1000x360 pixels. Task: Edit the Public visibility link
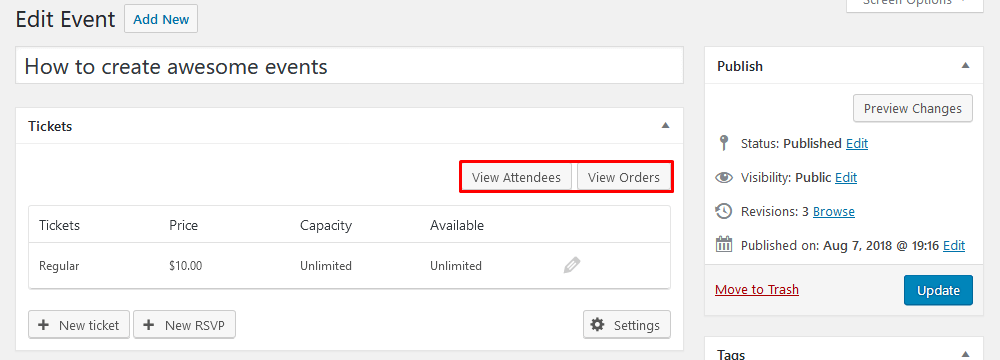pos(846,177)
